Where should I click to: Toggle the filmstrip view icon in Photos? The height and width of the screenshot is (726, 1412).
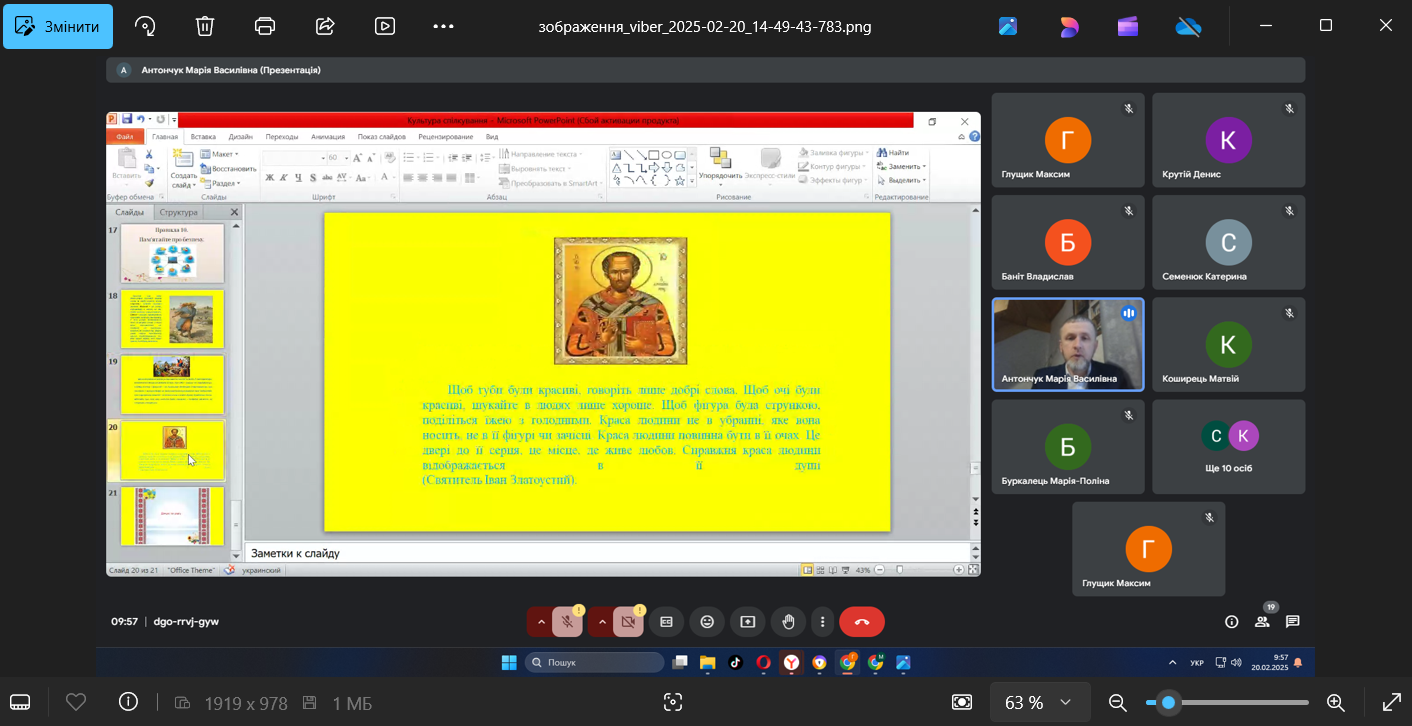[x=20, y=702]
